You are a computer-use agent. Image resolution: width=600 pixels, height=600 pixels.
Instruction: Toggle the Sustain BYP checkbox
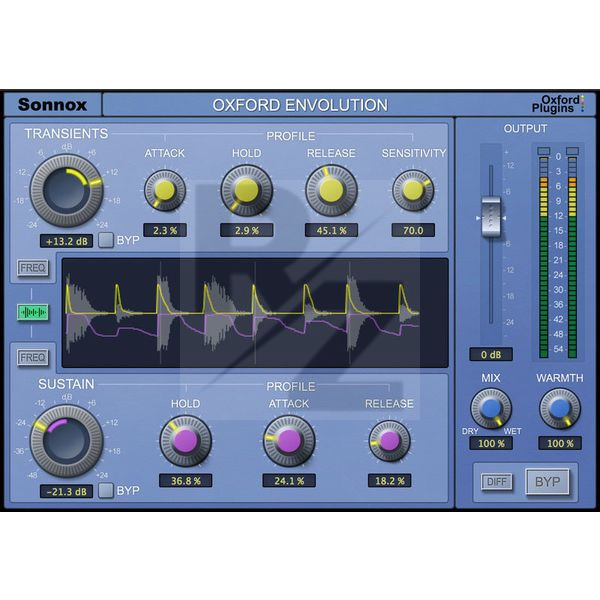point(106,491)
